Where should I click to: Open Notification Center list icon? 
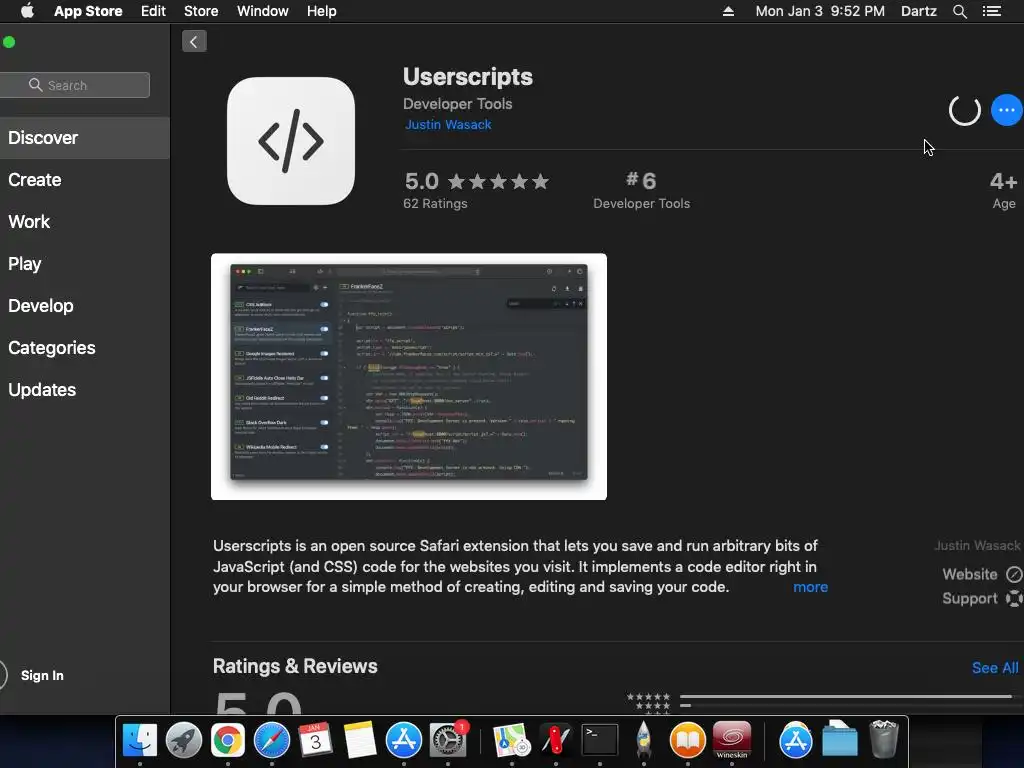992,11
